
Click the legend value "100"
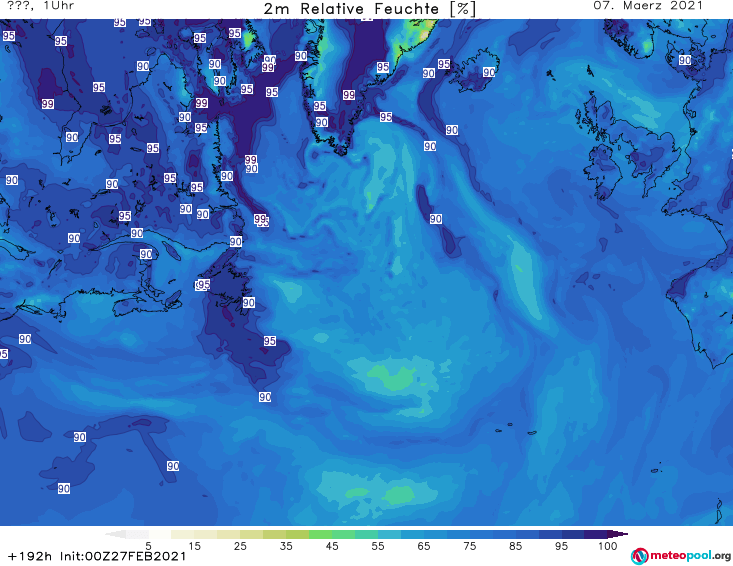pos(608,546)
